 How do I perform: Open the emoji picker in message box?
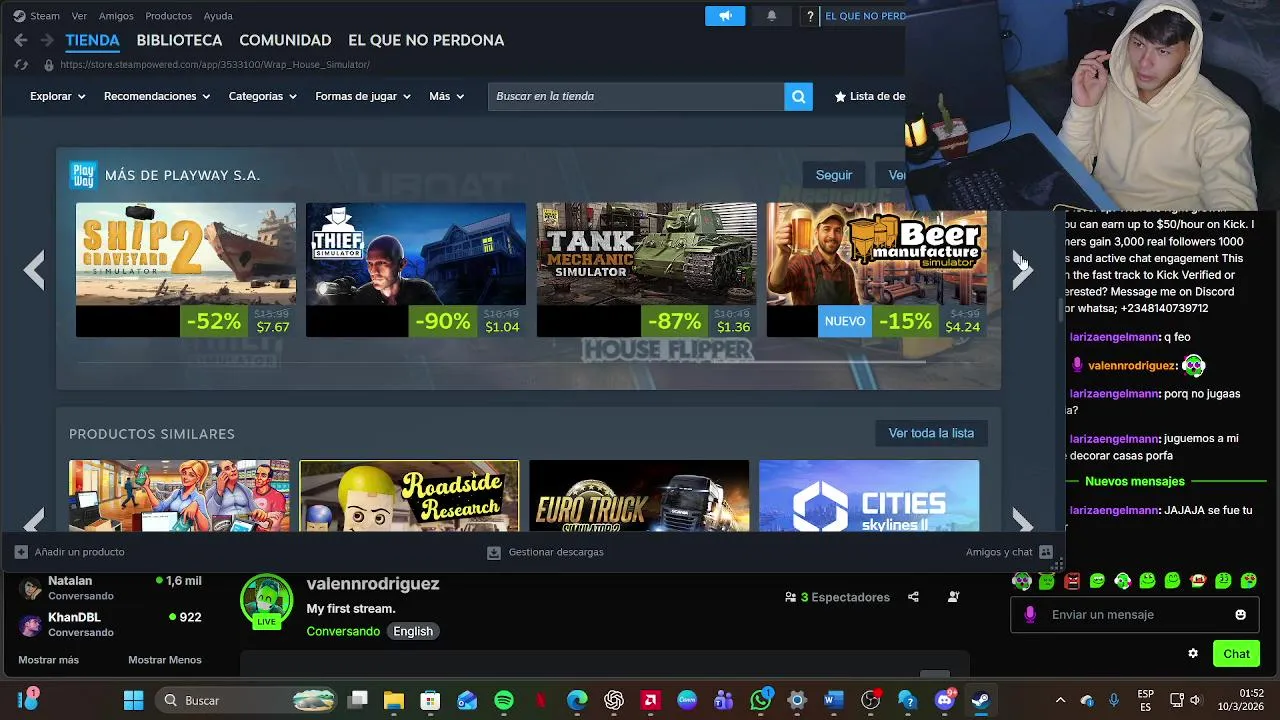pos(1241,615)
